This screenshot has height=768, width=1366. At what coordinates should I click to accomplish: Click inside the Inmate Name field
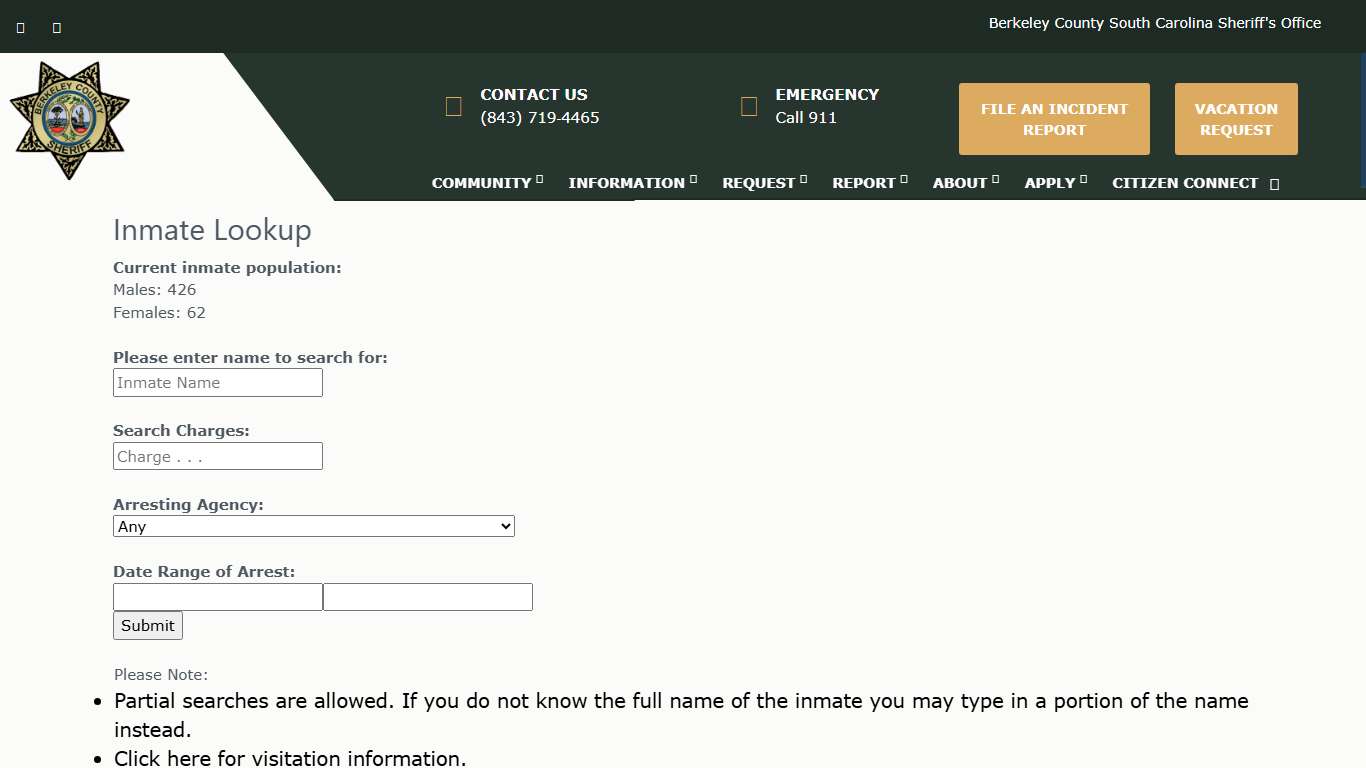point(217,382)
